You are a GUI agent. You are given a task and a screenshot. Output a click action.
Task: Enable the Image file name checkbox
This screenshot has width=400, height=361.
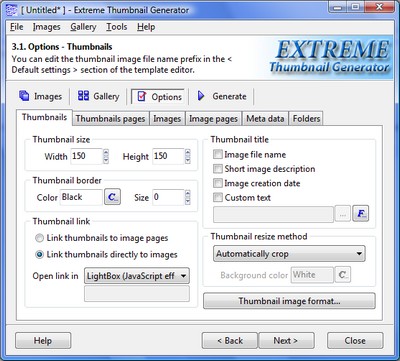[x=218, y=154]
